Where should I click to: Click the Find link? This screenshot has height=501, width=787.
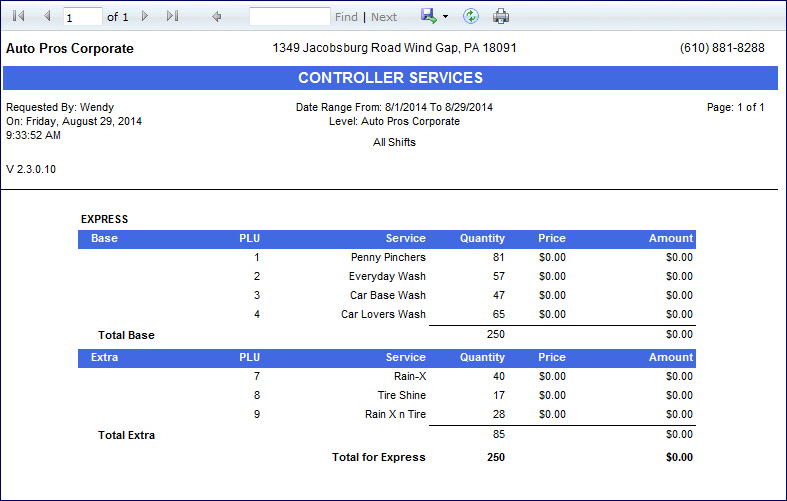pyautogui.click(x=346, y=17)
